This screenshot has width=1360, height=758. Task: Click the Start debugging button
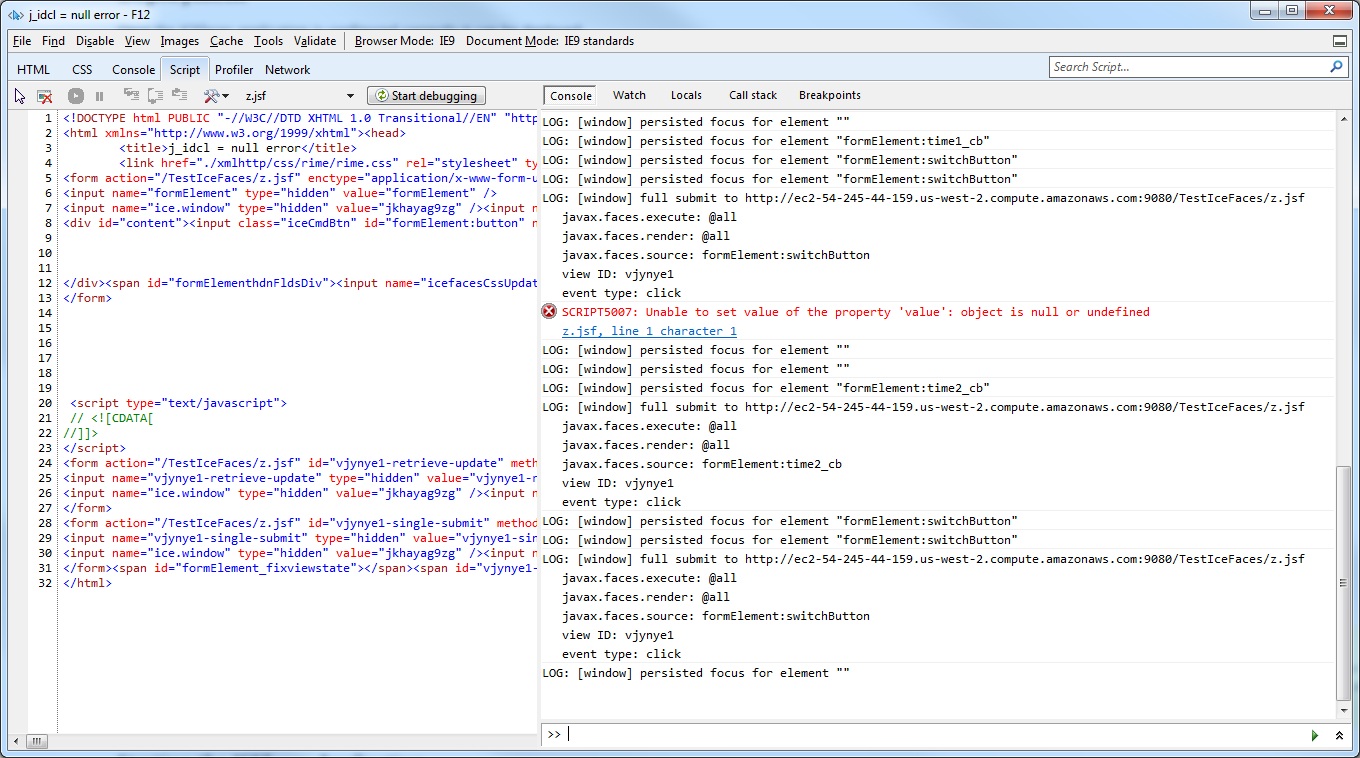(x=427, y=96)
